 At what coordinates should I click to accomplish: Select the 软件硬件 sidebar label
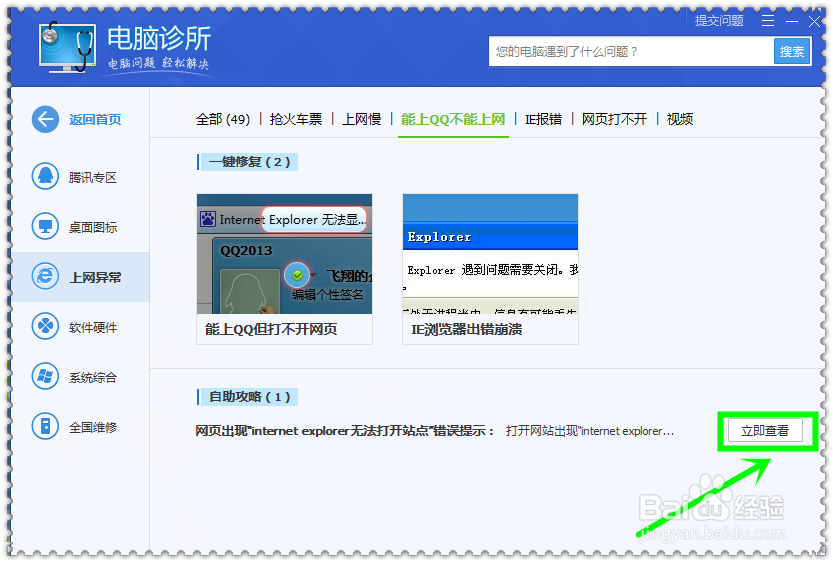[x=92, y=327]
